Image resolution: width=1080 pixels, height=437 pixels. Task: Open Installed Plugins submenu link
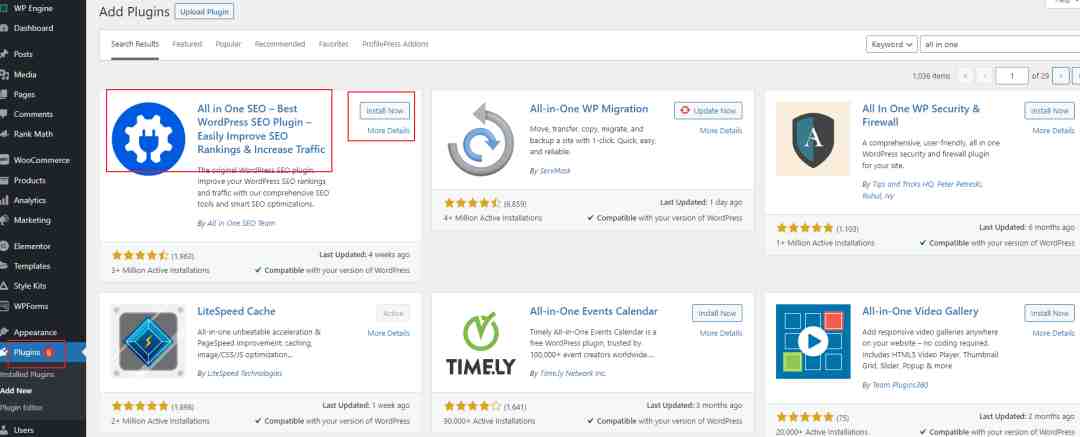click(x=28, y=375)
